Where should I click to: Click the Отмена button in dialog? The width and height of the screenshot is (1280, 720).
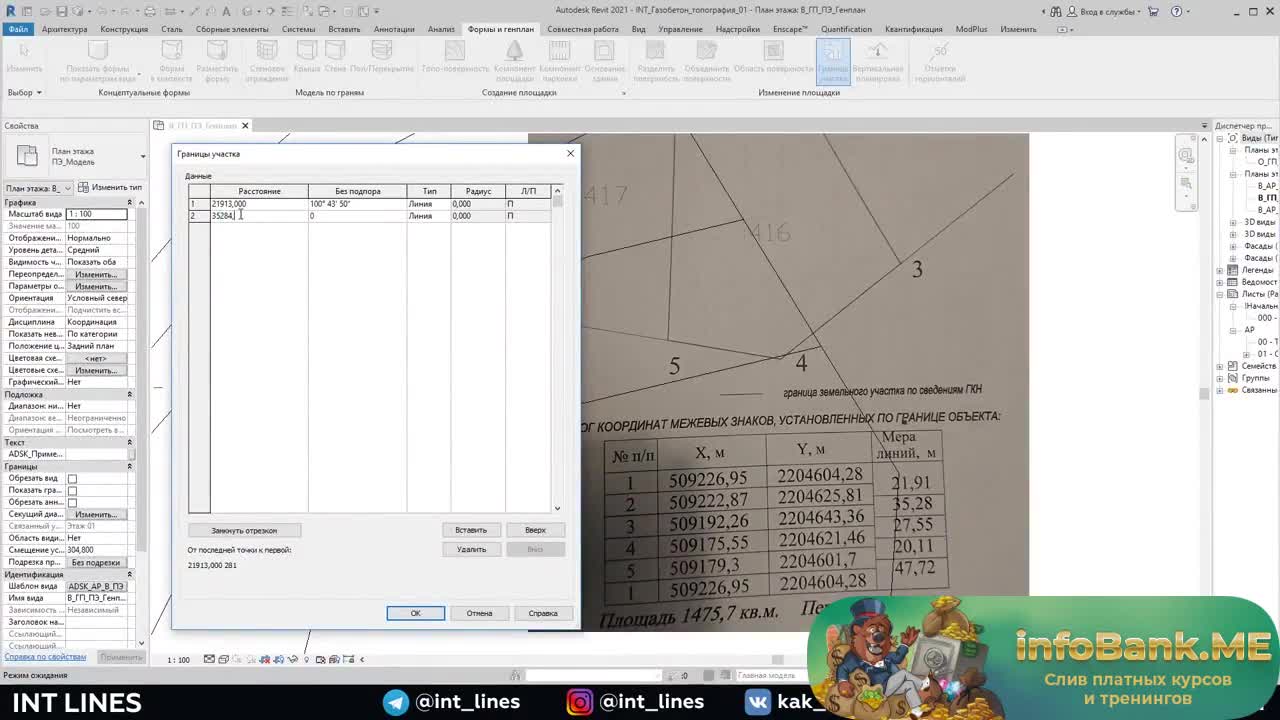(x=479, y=613)
